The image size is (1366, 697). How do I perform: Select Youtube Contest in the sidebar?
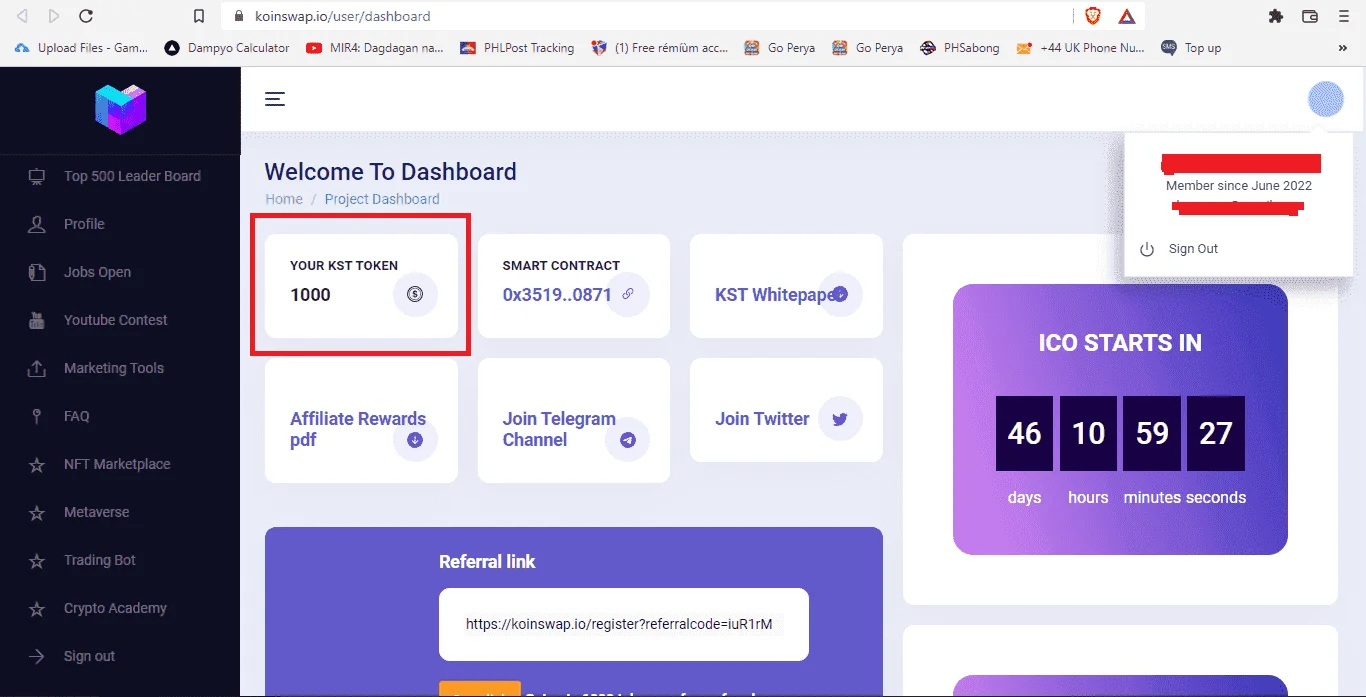pyautogui.click(x=115, y=320)
